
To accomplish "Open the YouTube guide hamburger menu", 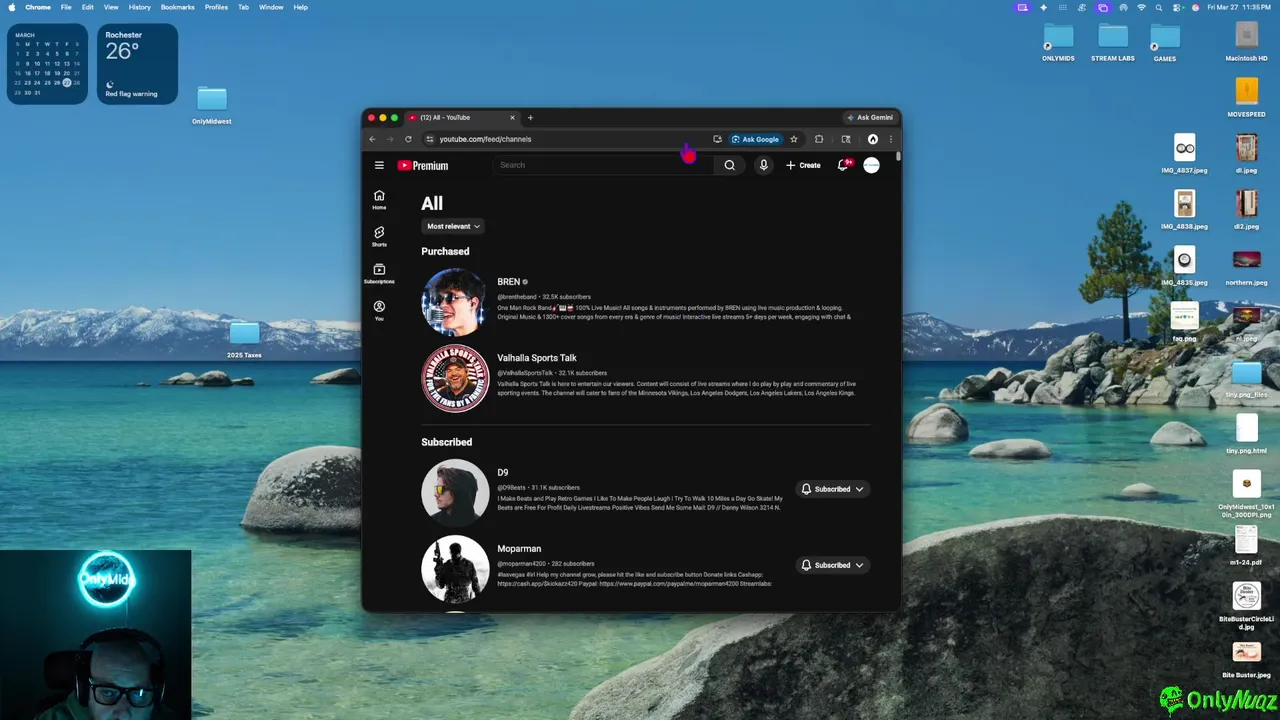I will pyautogui.click(x=379, y=165).
